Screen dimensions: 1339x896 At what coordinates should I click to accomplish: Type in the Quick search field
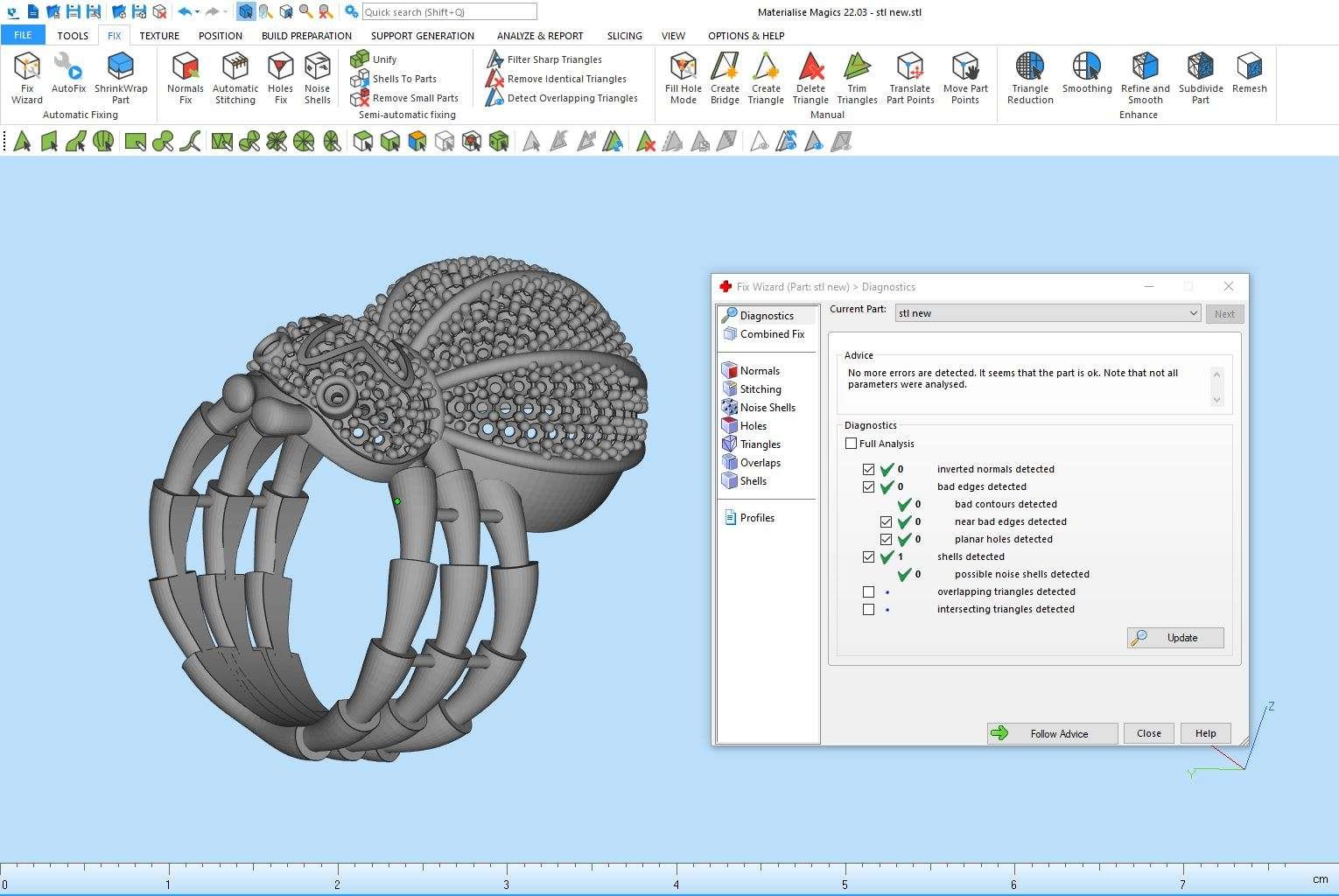pos(448,12)
